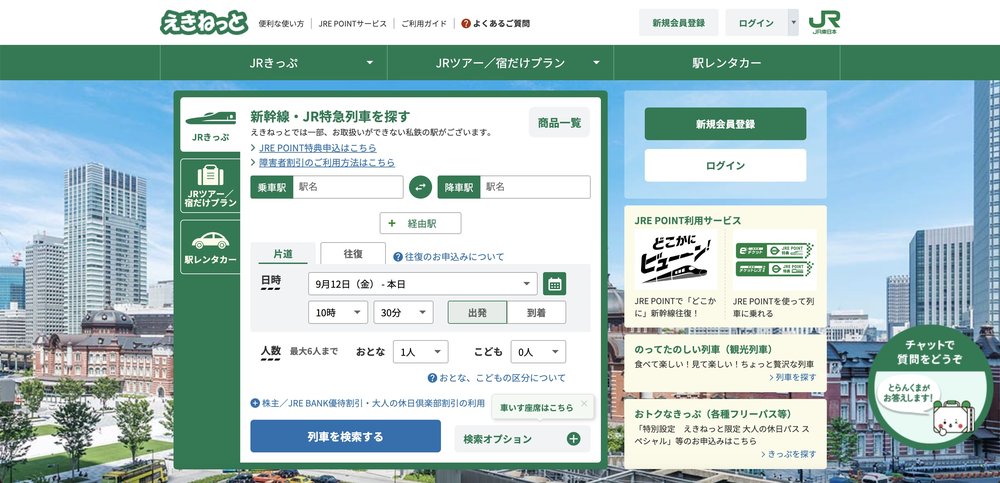This screenshot has width=1000, height=483.
Task: Click きっぷを探す link under おトクなきっぷ
Action: tap(789, 454)
